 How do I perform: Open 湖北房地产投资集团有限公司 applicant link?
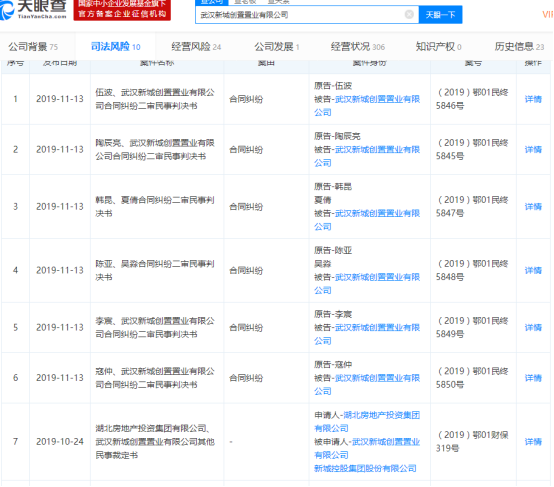[x=367, y=422]
